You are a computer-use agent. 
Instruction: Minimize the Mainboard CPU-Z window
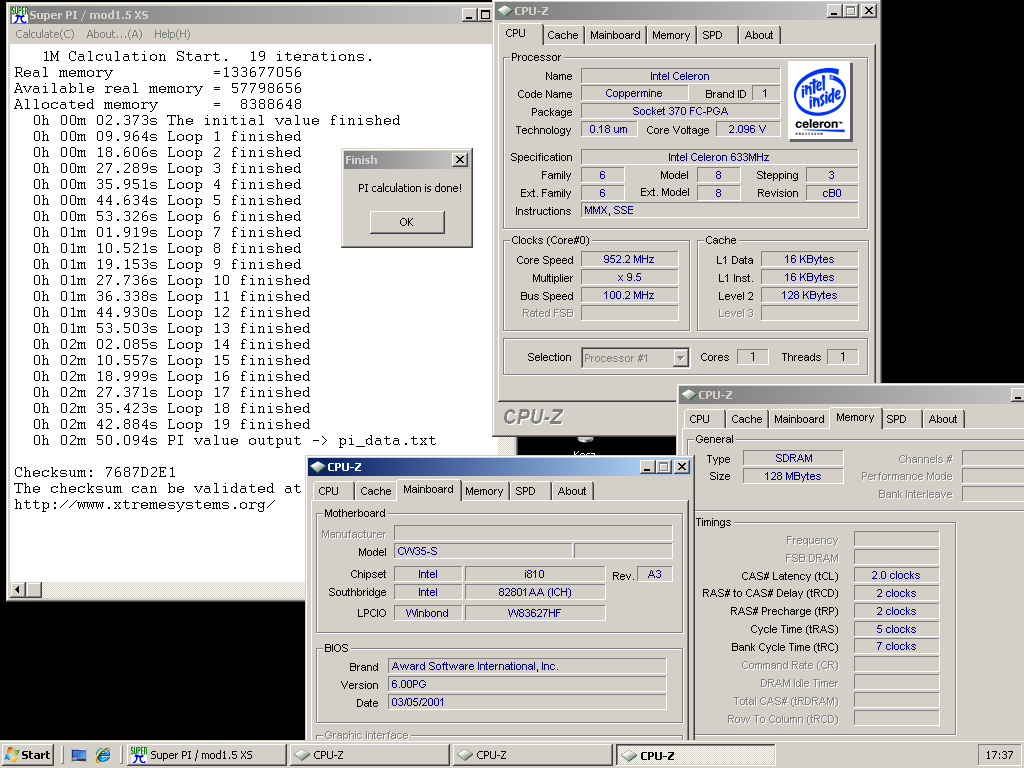click(x=647, y=467)
